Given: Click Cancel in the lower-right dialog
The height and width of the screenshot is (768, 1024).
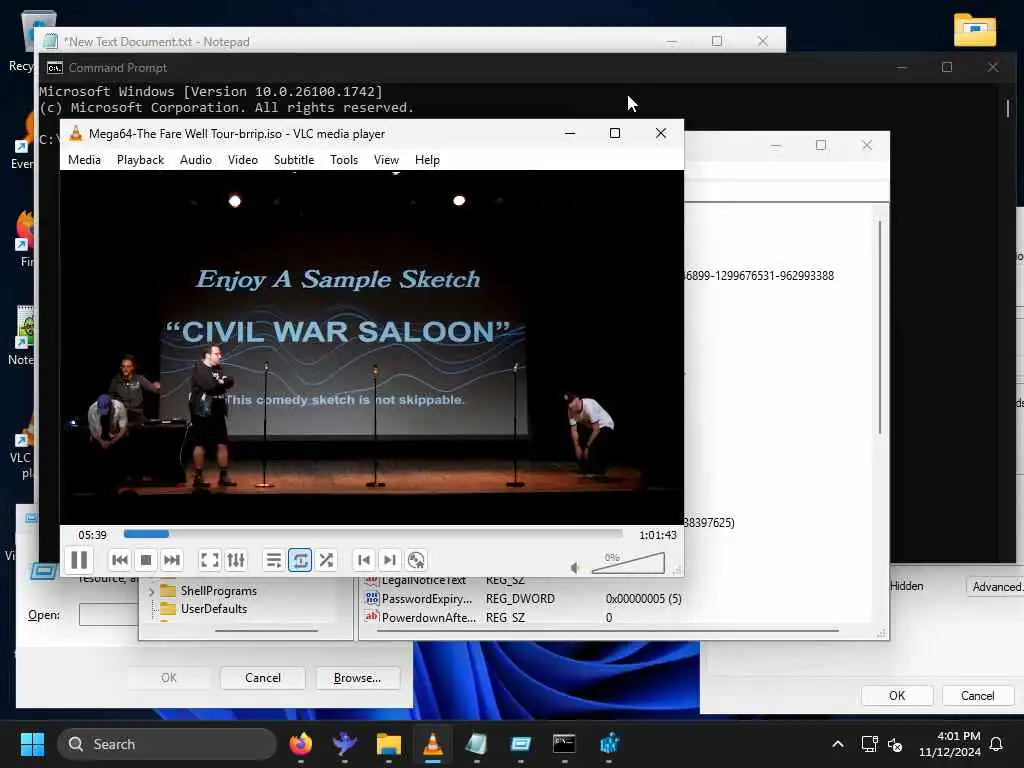Looking at the screenshot, I should pos(977,696).
